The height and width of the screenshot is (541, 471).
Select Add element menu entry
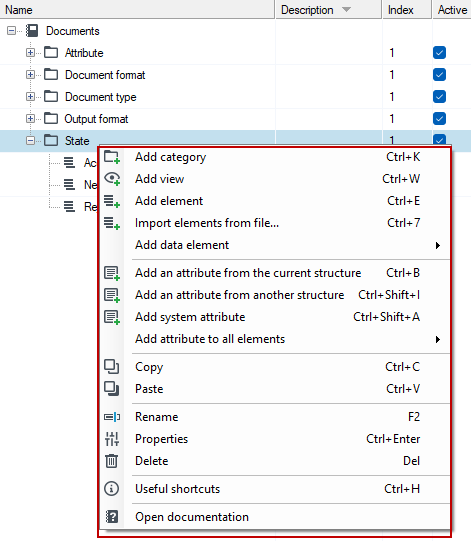tap(275, 201)
